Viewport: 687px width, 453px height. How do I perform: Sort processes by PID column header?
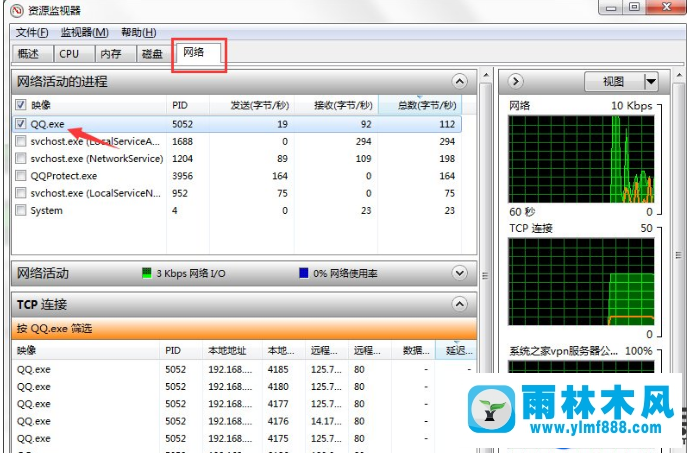[188, 105]
